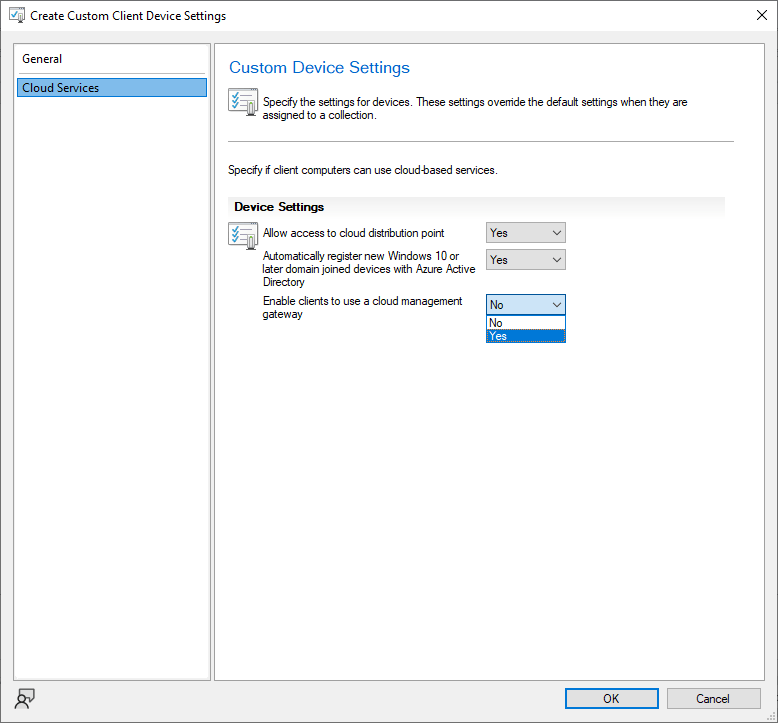Click the checklist icon in the title bar
Image resolution: width=778 pixels, height=723 pixels.
click(x=16, y=16)
